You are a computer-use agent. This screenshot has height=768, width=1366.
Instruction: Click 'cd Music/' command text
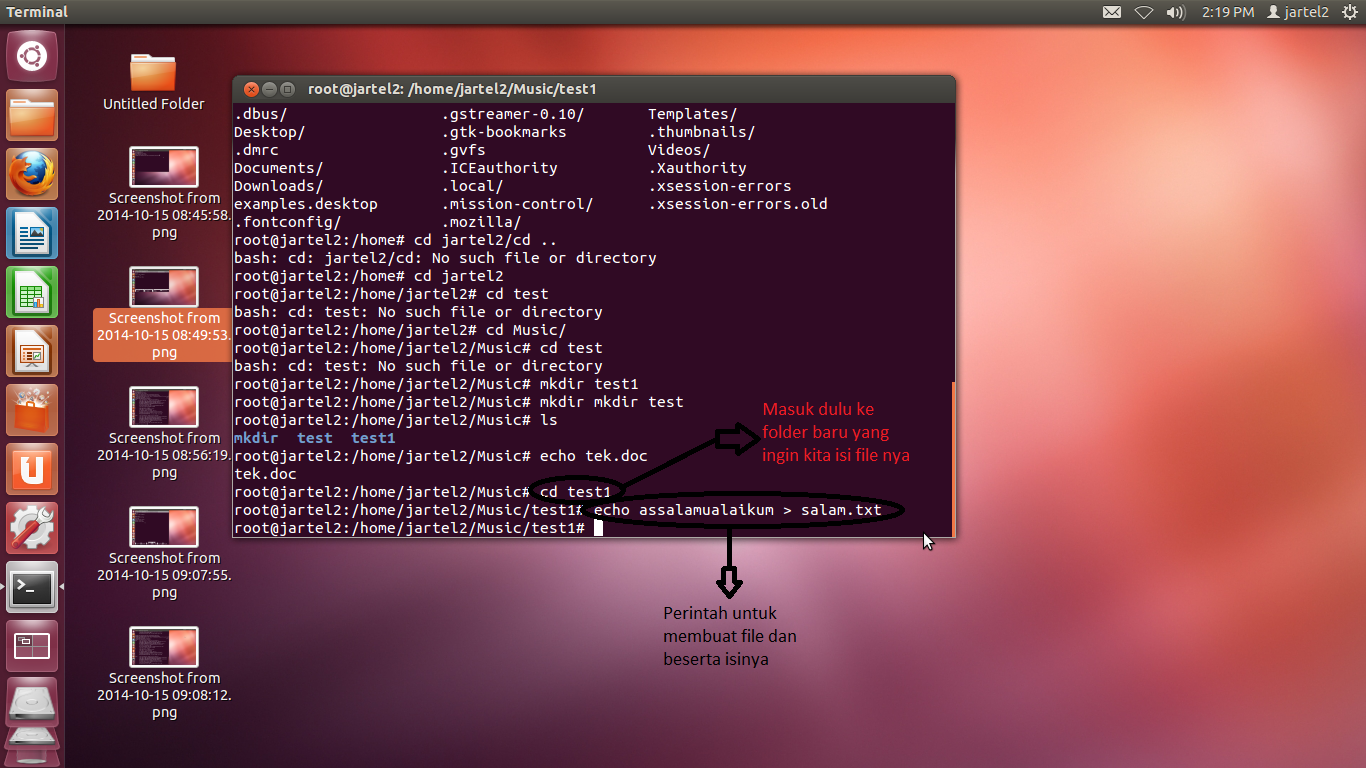(x=526, y=330)
